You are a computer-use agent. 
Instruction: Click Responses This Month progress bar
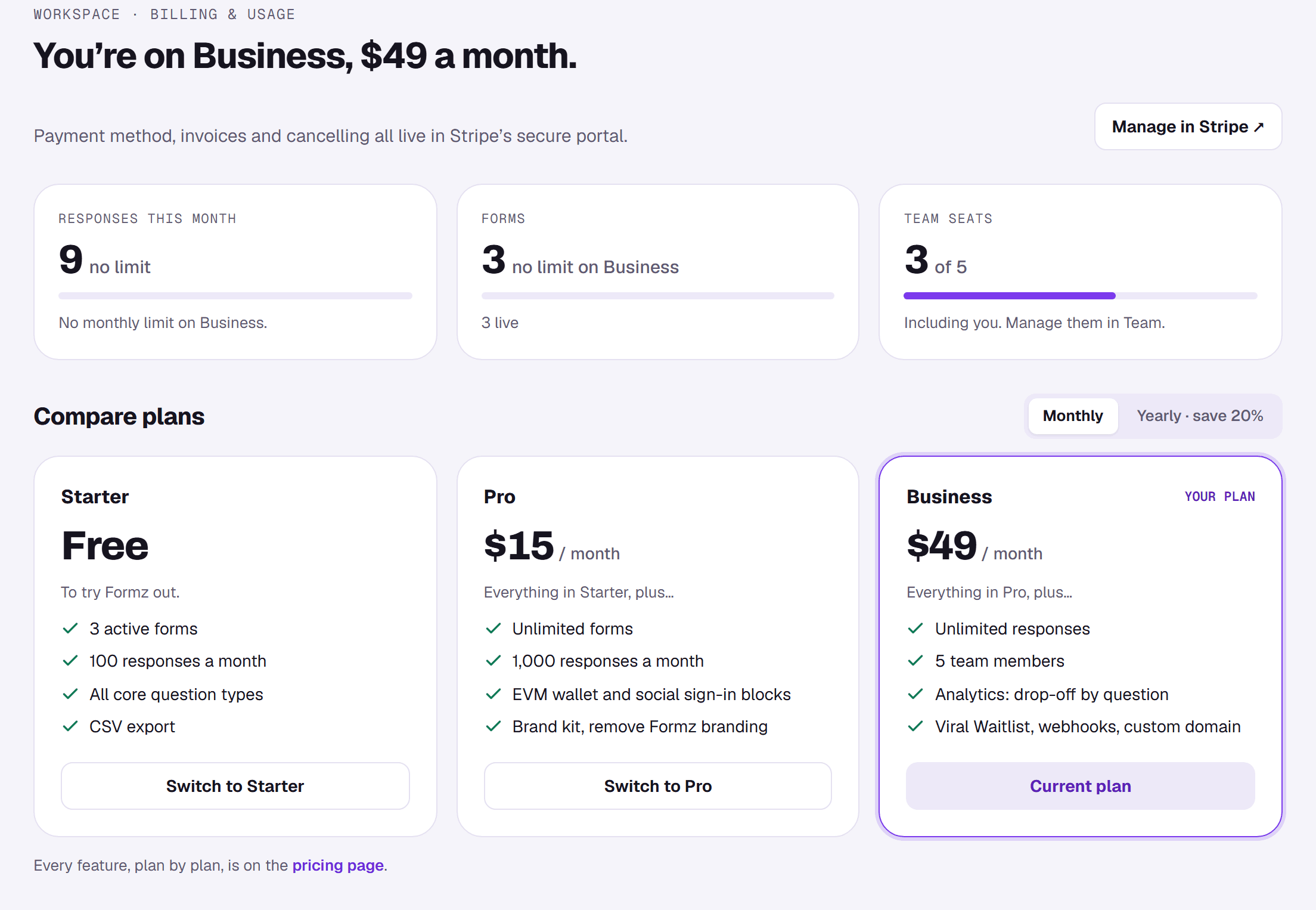[x=235, y=296]
